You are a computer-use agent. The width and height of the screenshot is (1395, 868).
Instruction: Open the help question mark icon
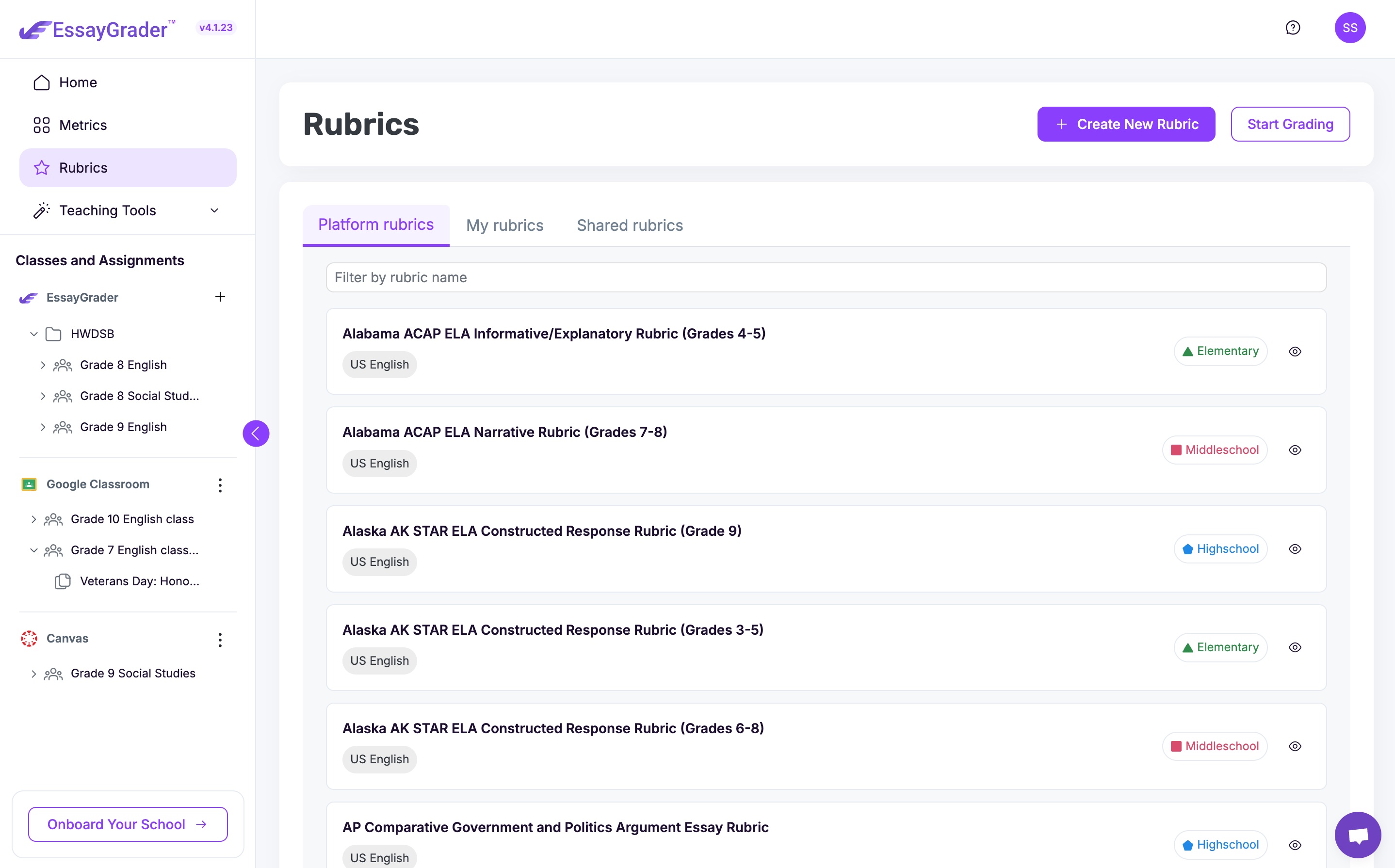pos(1292,28)
